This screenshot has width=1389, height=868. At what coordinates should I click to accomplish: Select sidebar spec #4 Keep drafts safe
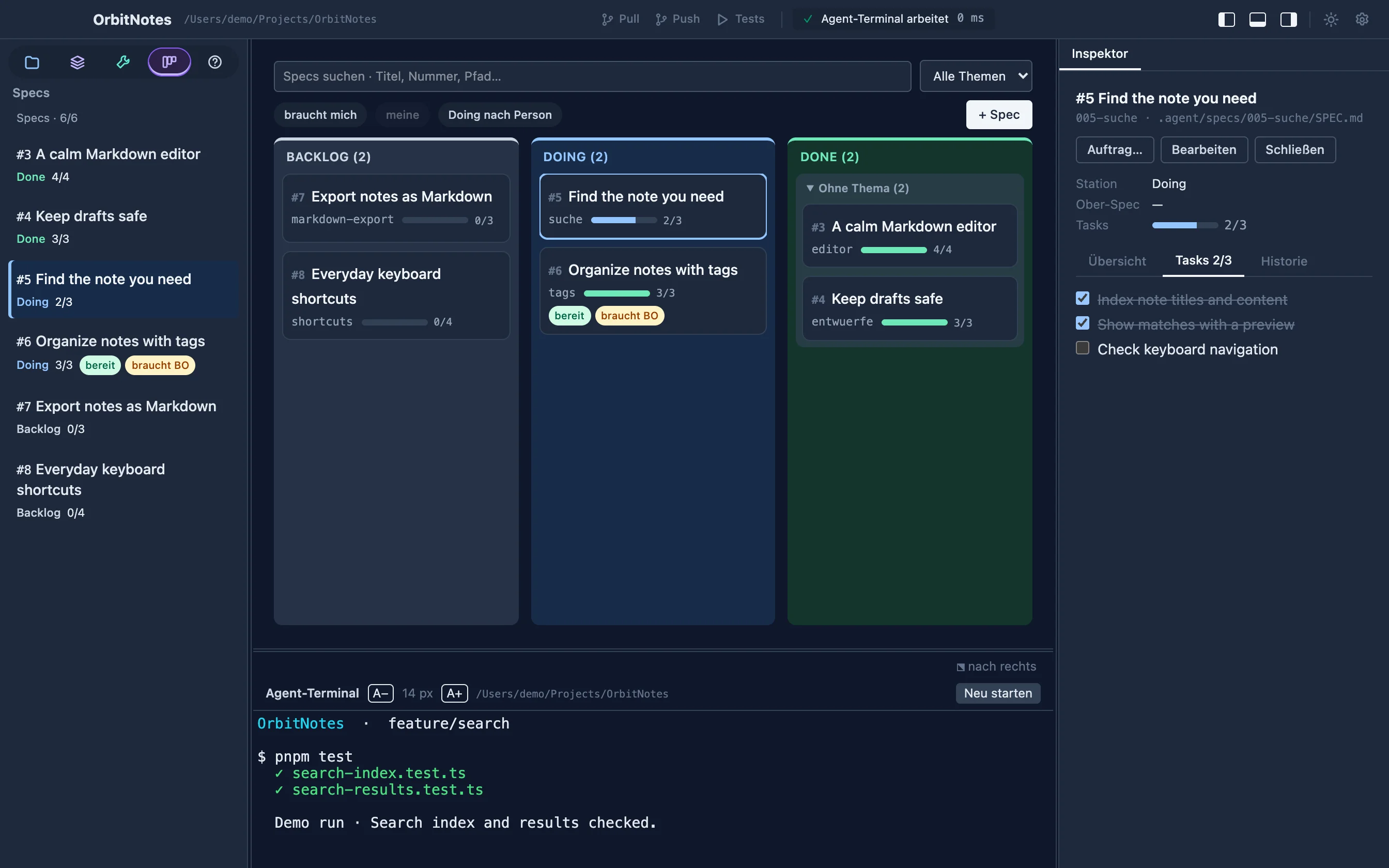point(124,227)
